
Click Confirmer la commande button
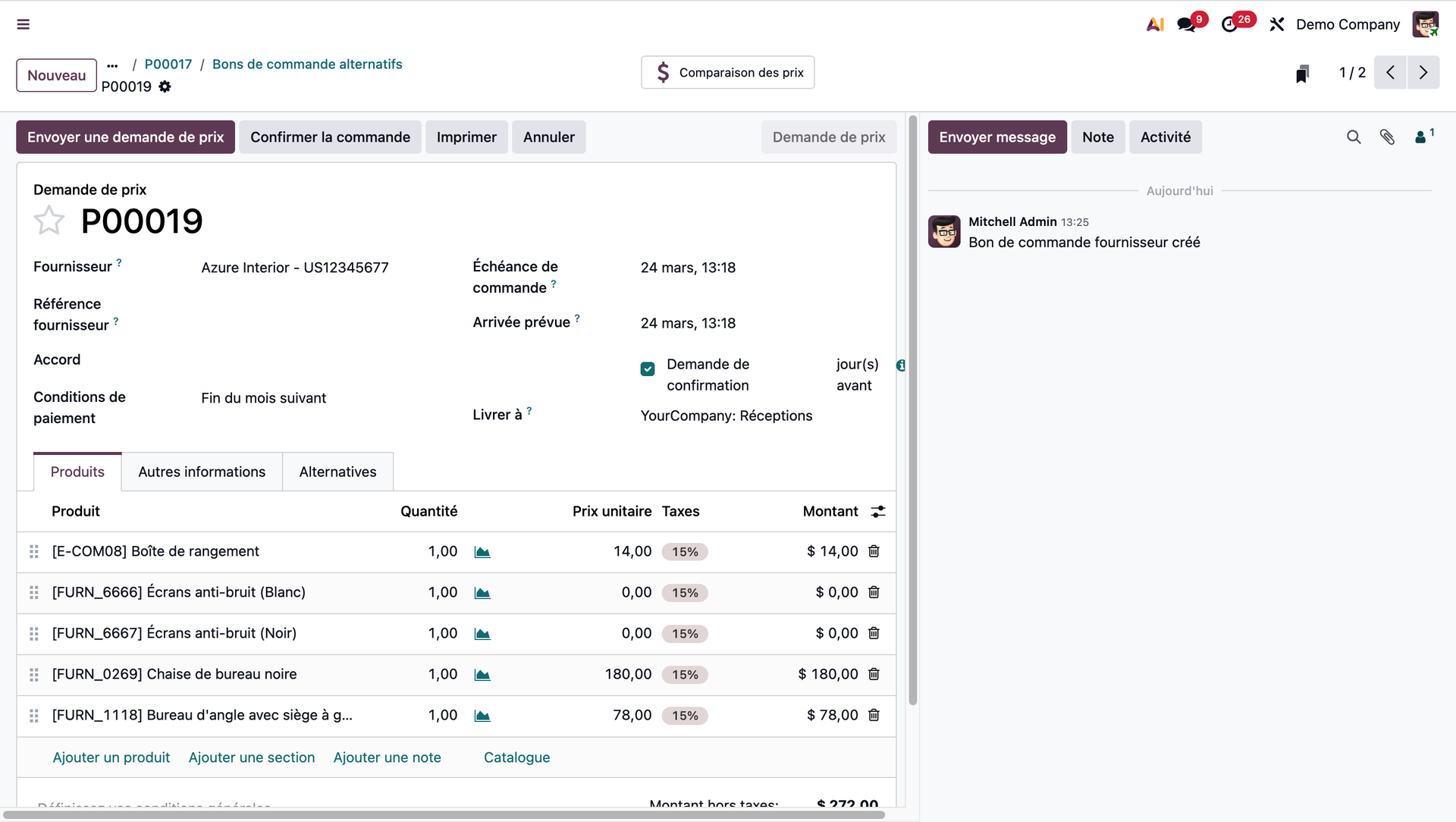pyautogui.click(x=330, y=137)
